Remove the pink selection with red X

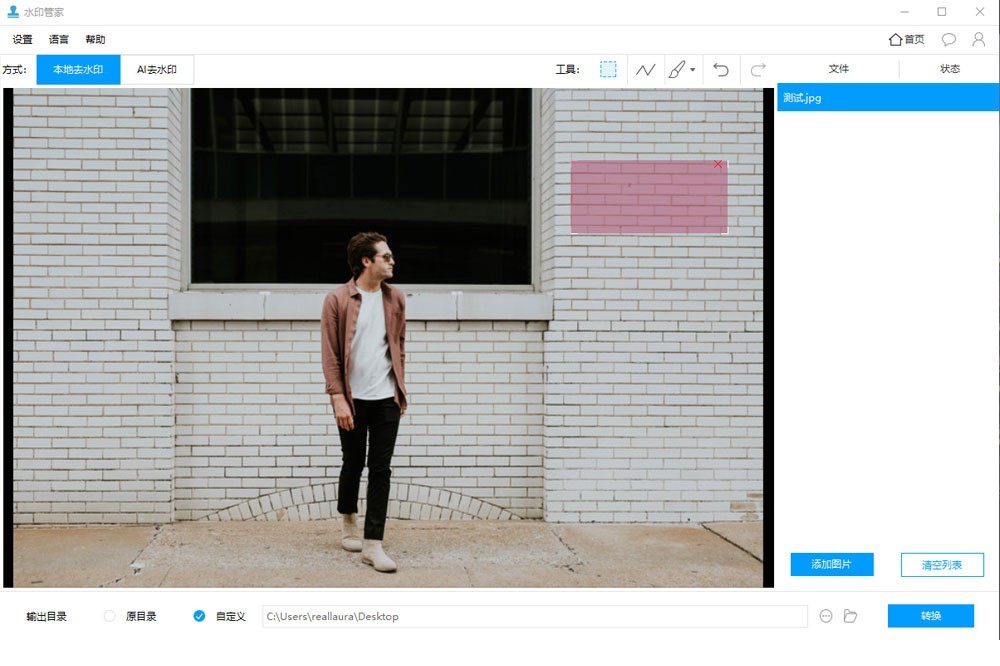point(718,164)
